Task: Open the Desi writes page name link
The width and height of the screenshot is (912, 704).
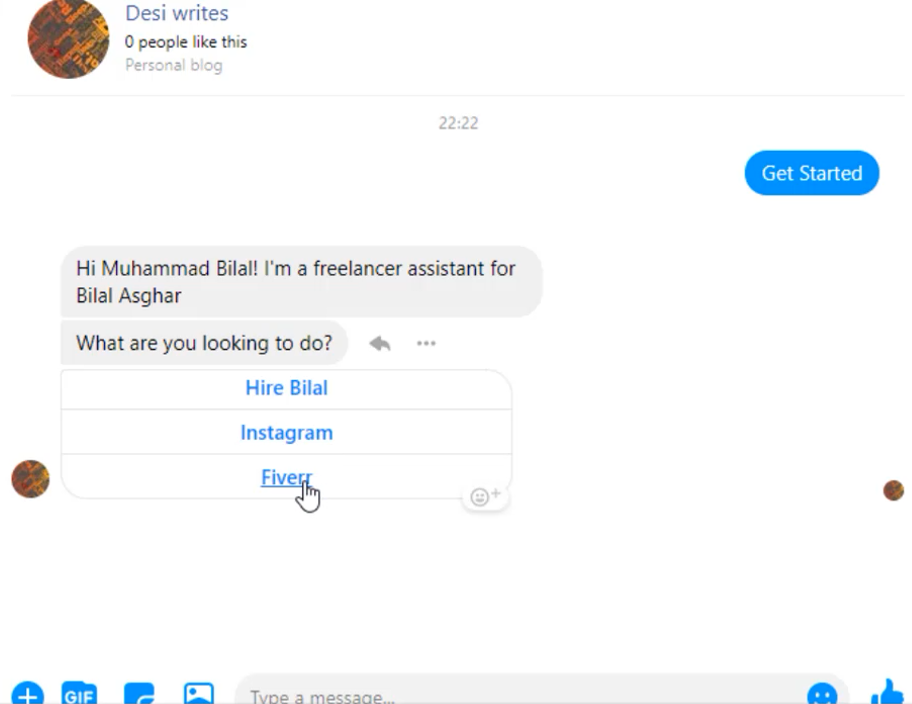Action: (x=177, y=13)
